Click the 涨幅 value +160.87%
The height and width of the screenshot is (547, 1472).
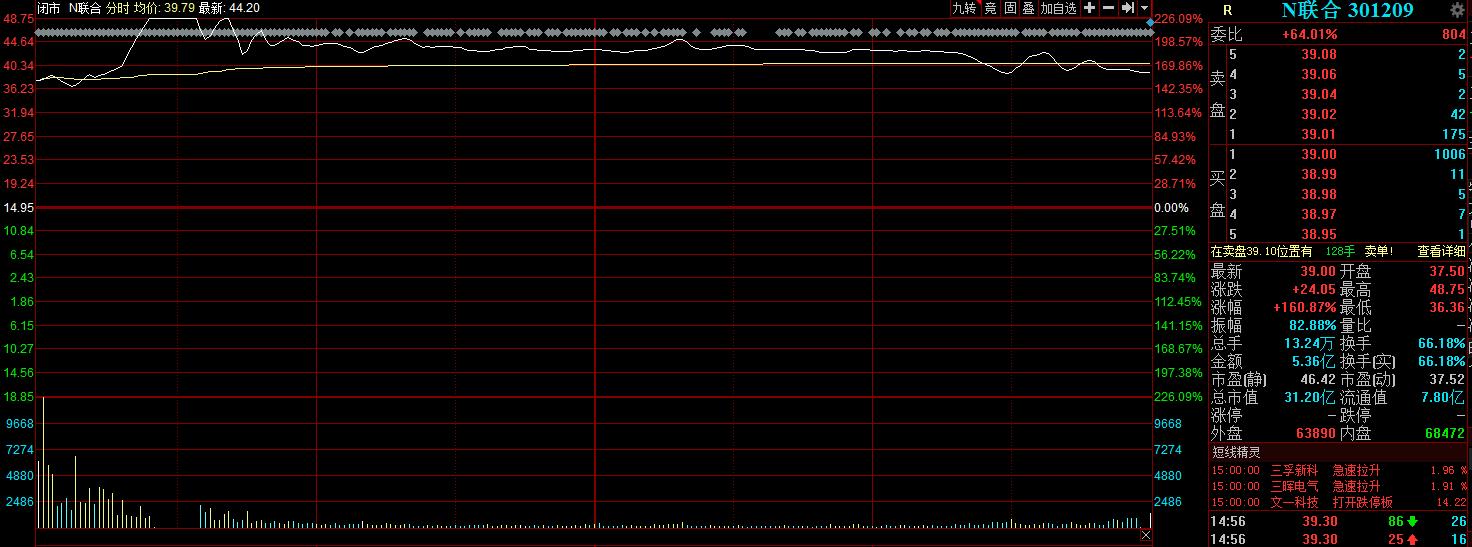pyautogui.click(x=1305, y=307)
